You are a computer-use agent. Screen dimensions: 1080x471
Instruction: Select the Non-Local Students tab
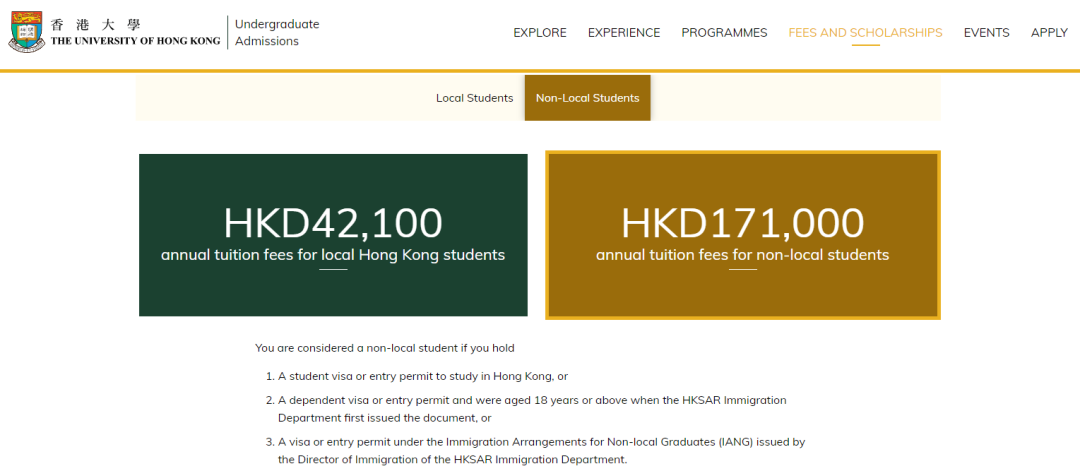tap(588, 98)
